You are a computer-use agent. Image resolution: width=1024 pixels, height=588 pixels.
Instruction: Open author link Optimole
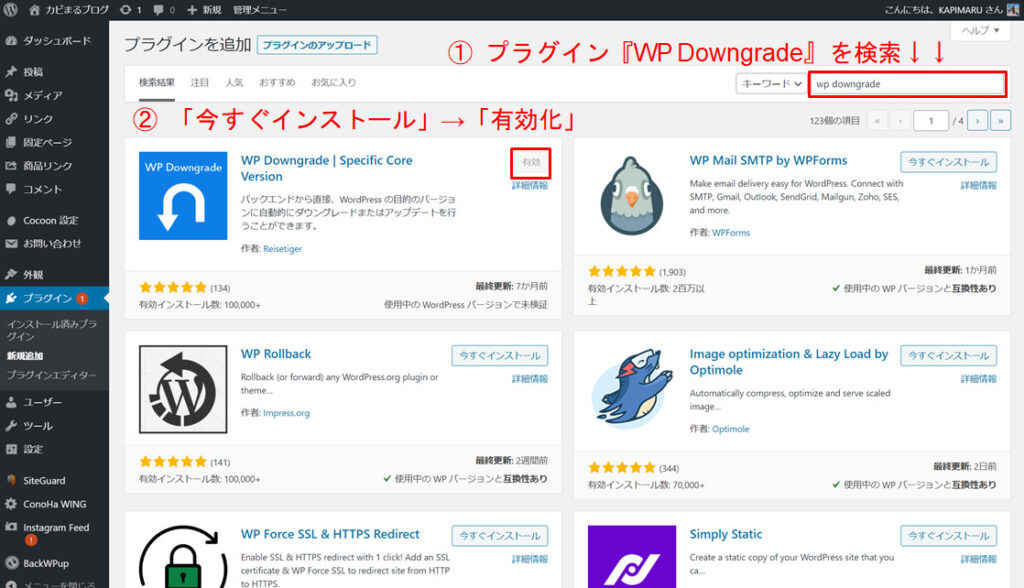[730, 429]
